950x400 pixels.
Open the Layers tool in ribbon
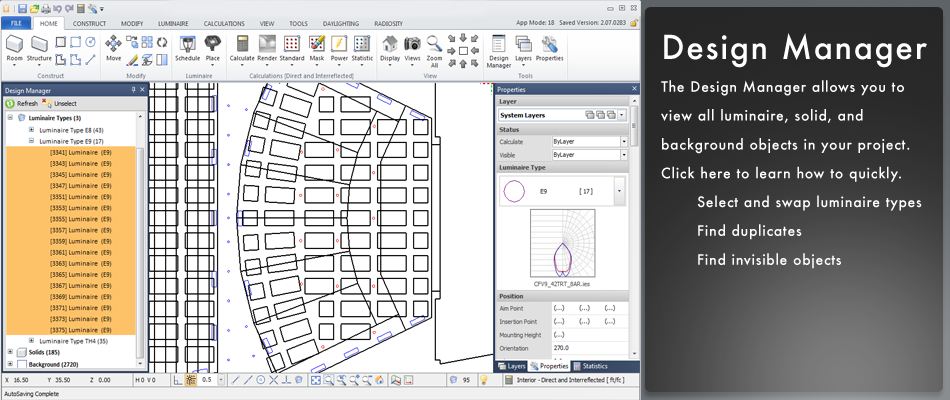(523, 48)
